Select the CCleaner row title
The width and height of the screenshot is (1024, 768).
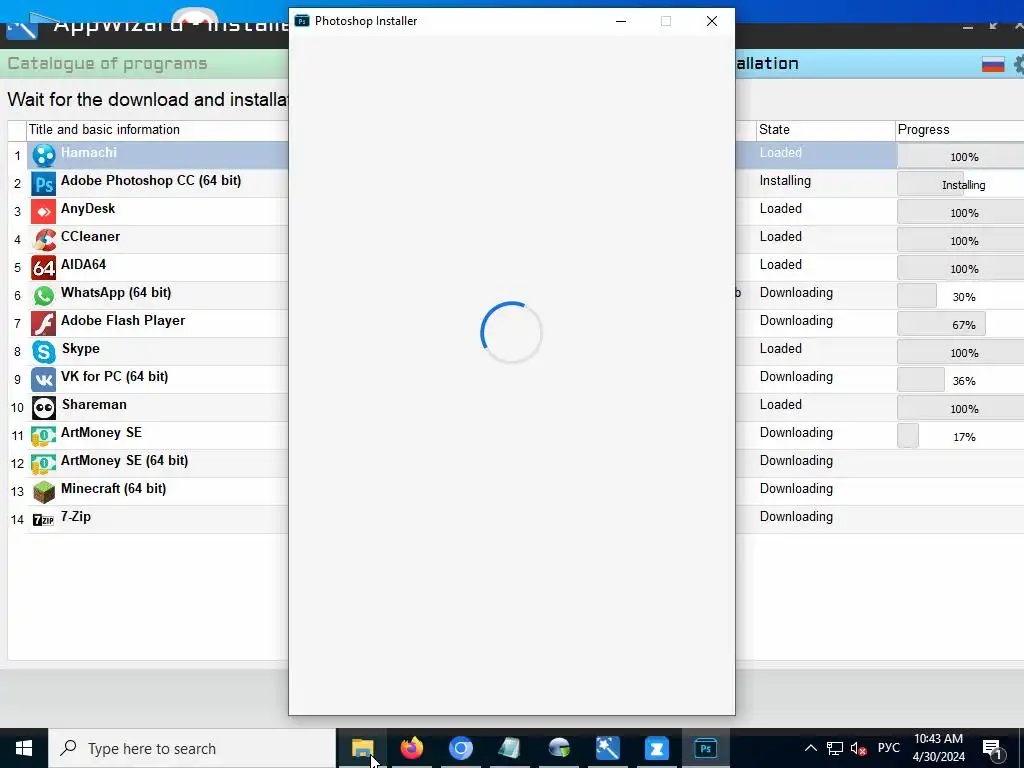(90, 236)
